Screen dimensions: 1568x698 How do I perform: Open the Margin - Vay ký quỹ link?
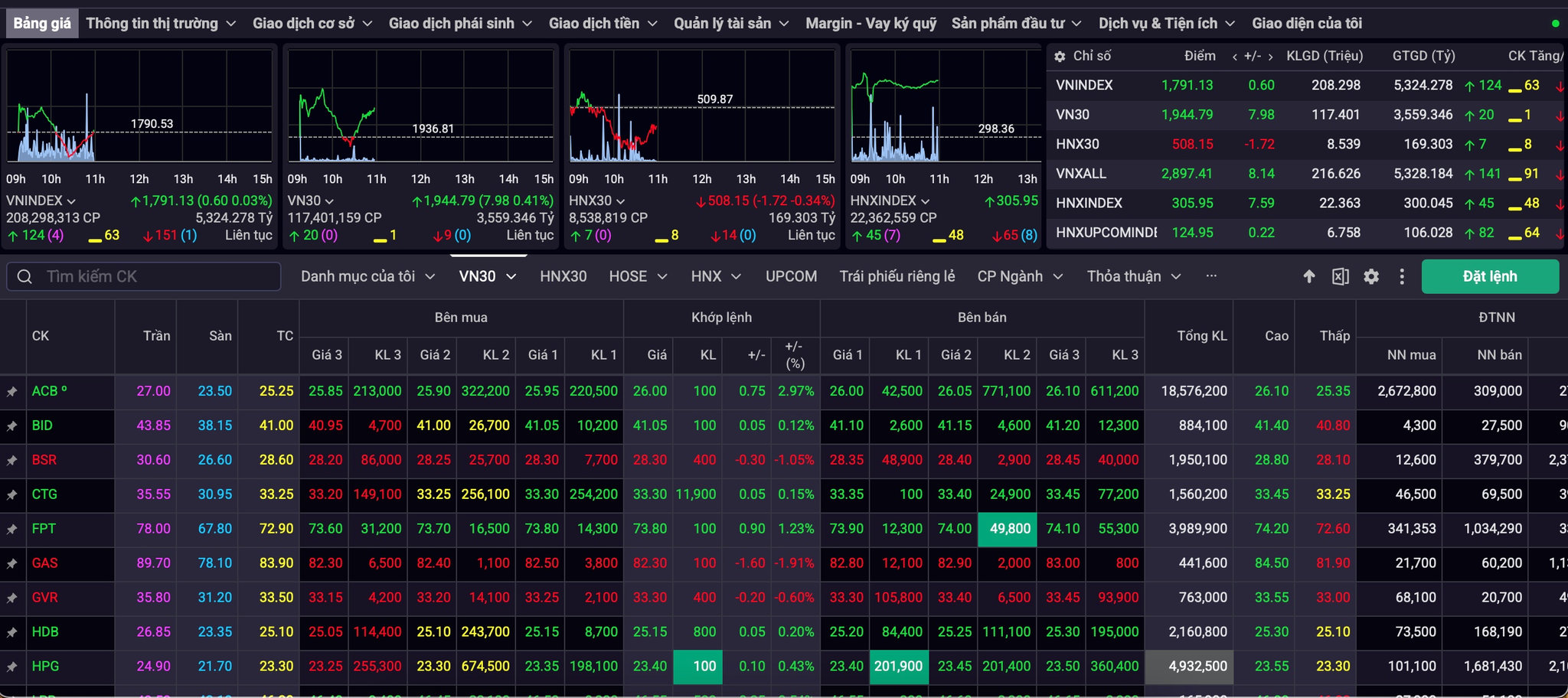coord(871,24)
